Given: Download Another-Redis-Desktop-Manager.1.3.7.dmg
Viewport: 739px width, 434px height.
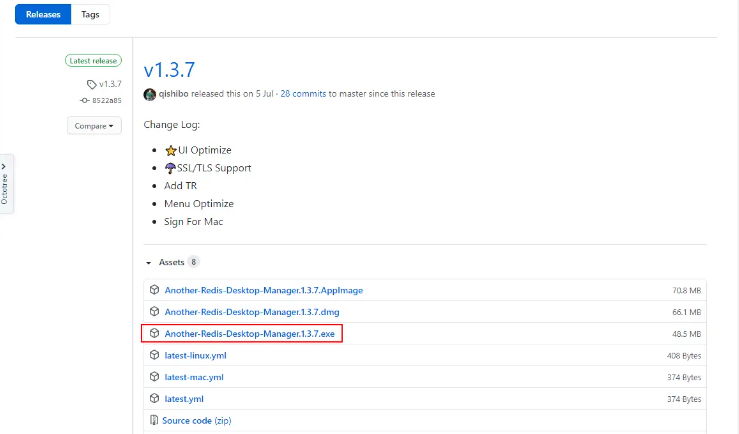Looking at the screenshot, I should [252, 312].
